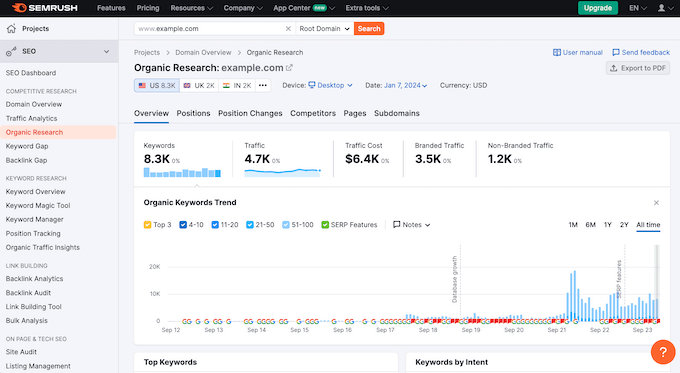
Task: Open the external link icon next to example.com
Action: [x=289, y=68]
